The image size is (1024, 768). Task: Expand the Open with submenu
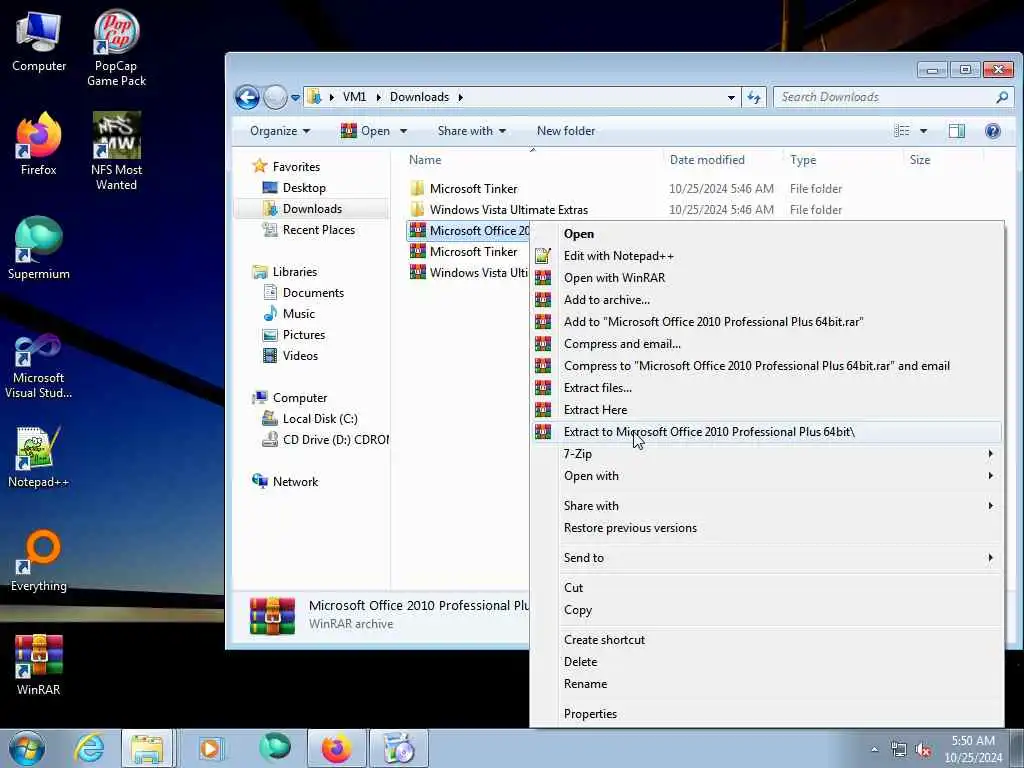coord(766,476)
